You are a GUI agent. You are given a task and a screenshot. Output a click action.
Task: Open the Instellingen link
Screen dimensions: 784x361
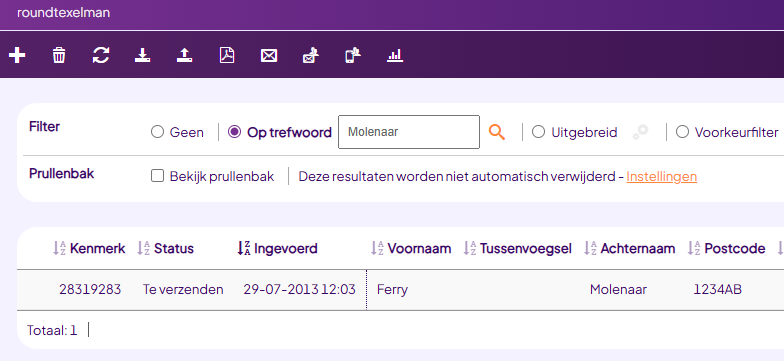pos(662,176)
